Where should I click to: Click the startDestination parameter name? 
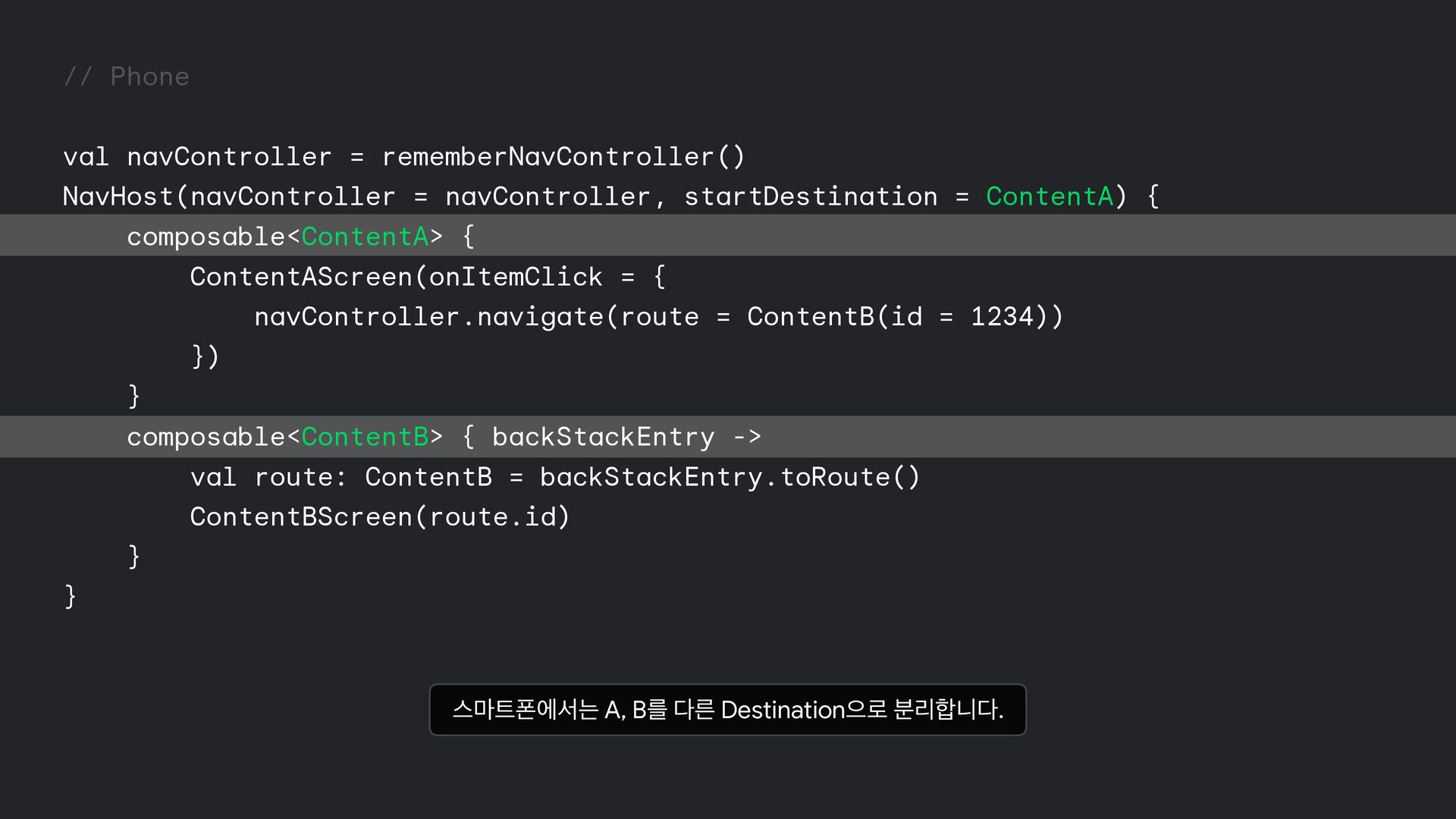click(811, 196)
